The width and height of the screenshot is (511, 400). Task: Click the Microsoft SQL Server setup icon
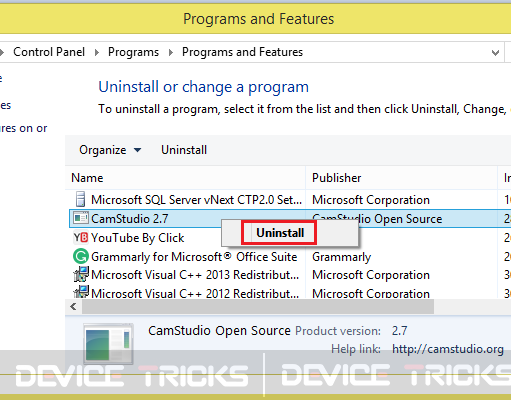80,199
